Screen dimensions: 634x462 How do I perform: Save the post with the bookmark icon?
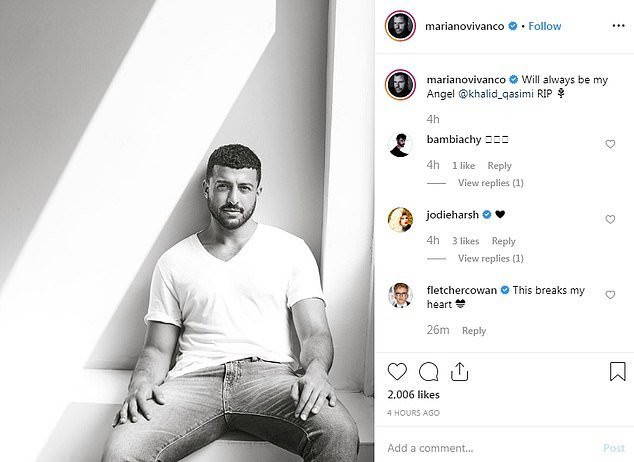click(617, 371)
